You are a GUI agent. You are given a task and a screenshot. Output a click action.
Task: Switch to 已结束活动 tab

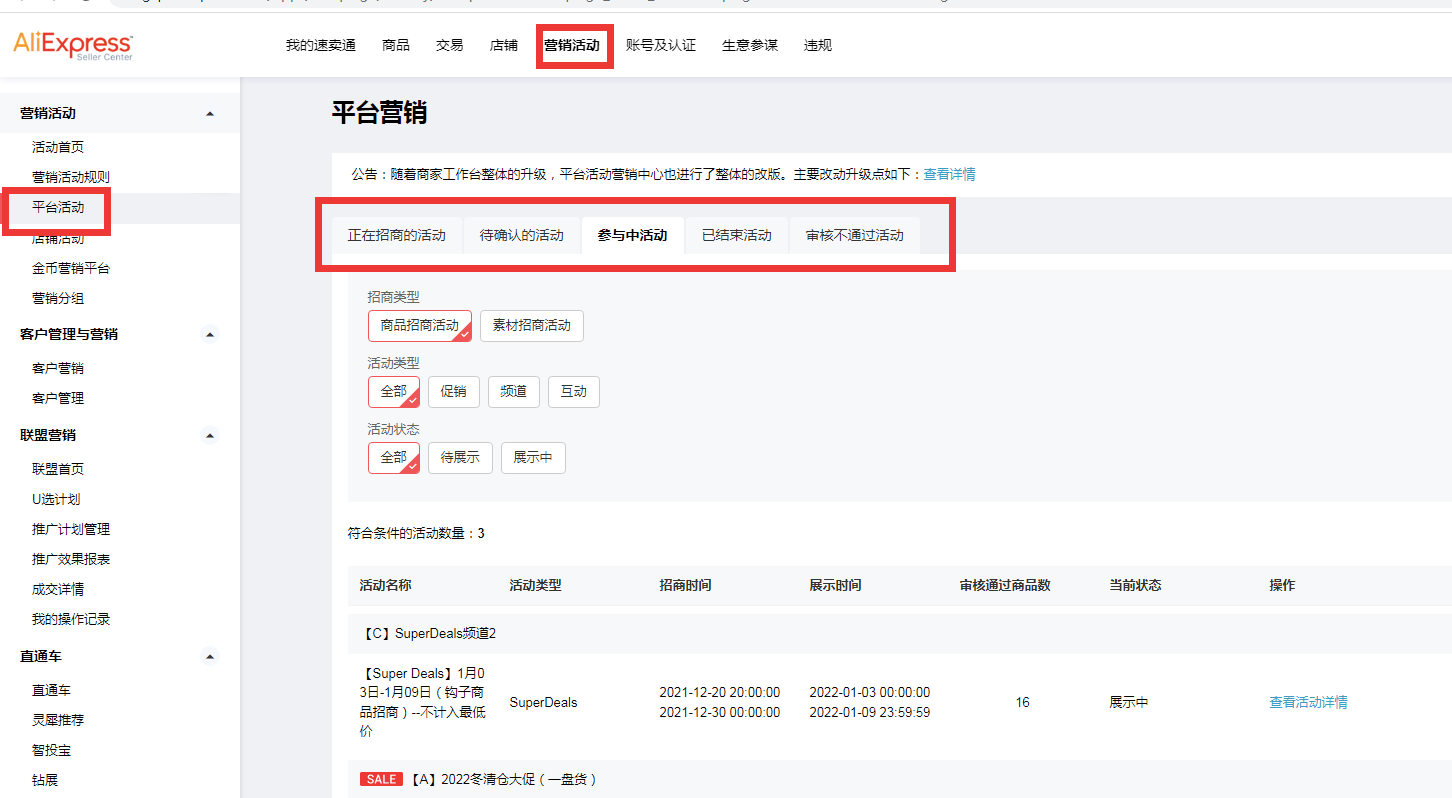click(737, 236)
